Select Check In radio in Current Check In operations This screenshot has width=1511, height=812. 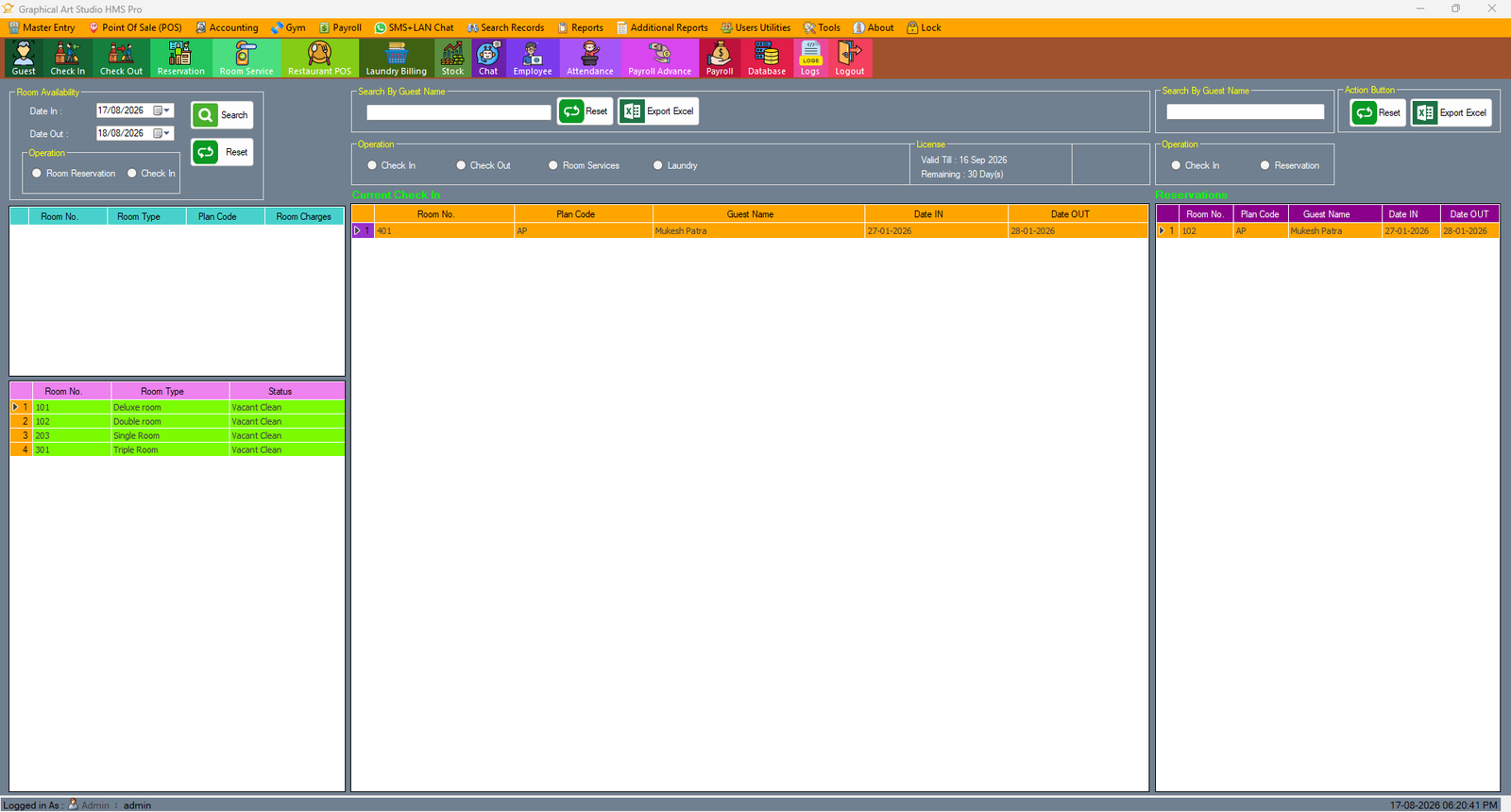pos(391,165)
